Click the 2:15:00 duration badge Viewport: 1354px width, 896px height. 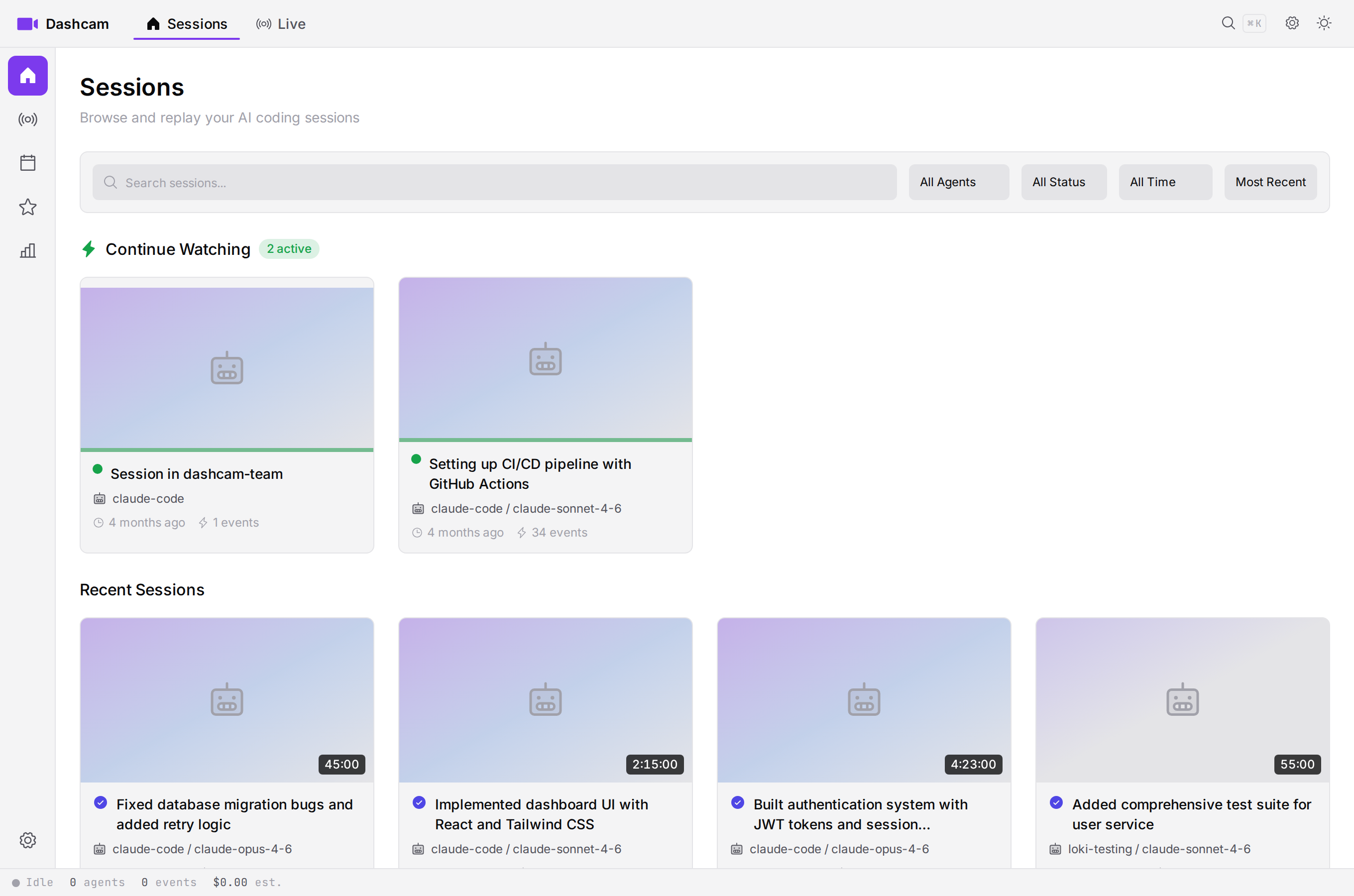pos(655,765)
